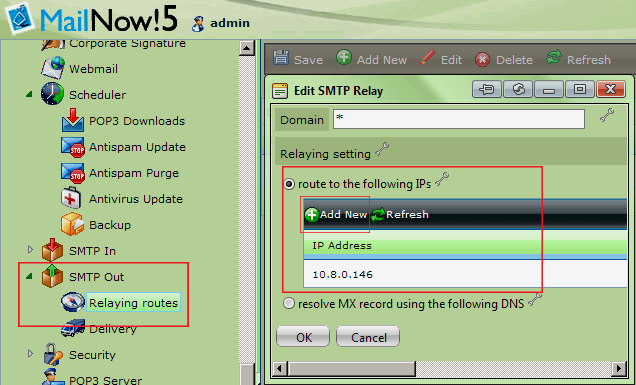The height and width of the screenshot is (385, 636).
Task: Click Add New in IP list toolbar
Action: coord(336,214)
